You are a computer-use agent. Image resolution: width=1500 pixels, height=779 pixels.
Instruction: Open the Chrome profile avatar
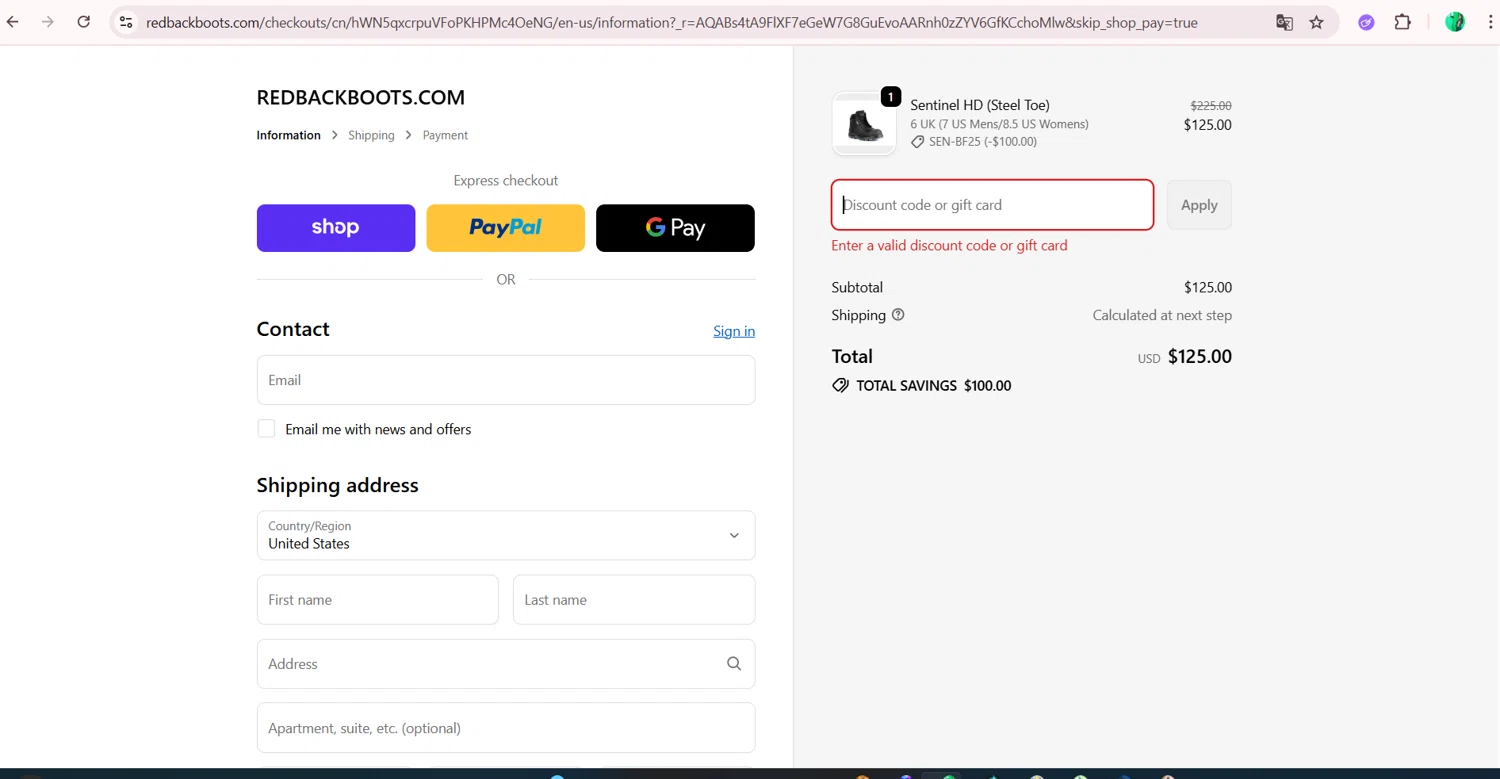click(x=1455, y=22)
